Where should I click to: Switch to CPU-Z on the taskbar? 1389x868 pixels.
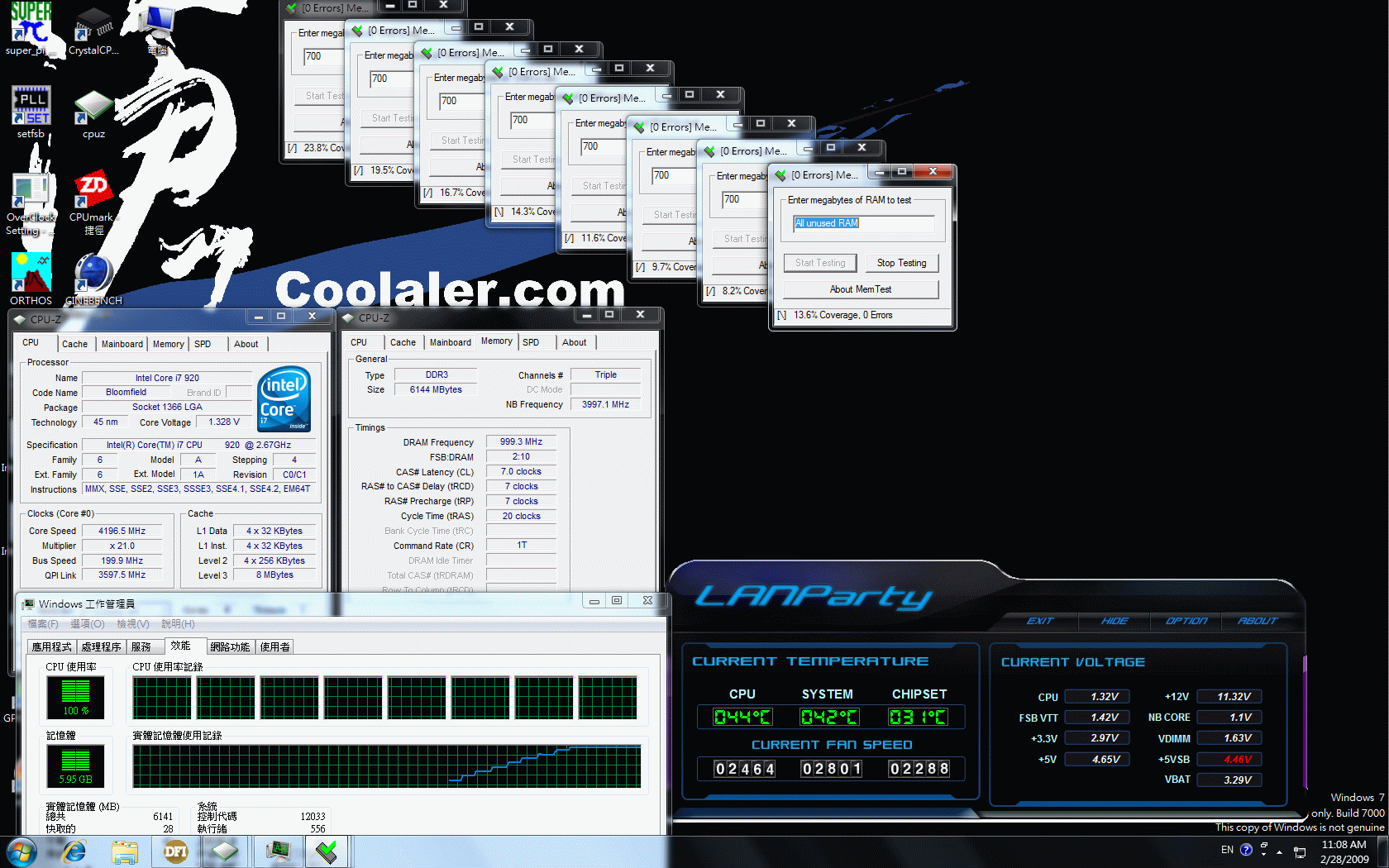pyautogui.click(x=225, y=851)
